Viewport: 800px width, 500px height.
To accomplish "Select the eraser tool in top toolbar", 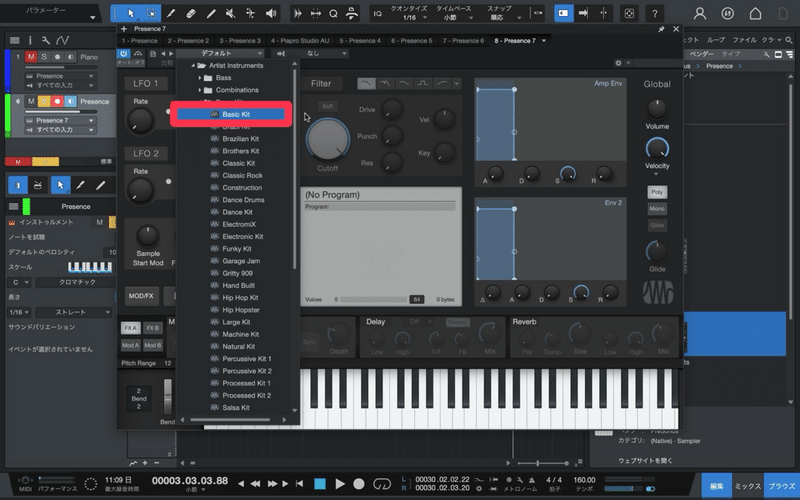I will (x=191, y=13).
